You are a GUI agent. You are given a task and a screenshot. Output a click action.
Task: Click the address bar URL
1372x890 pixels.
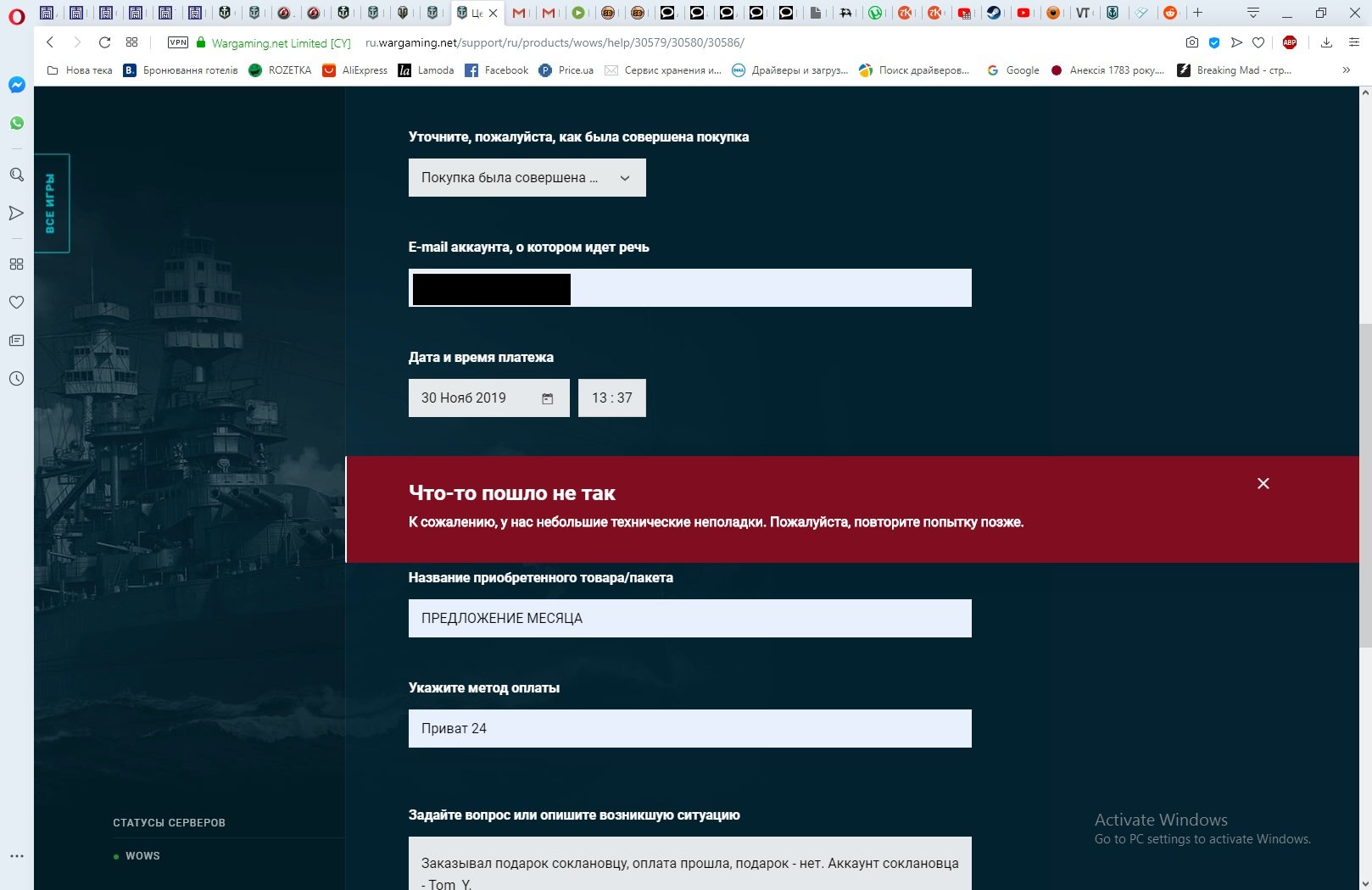coord(555,42)
